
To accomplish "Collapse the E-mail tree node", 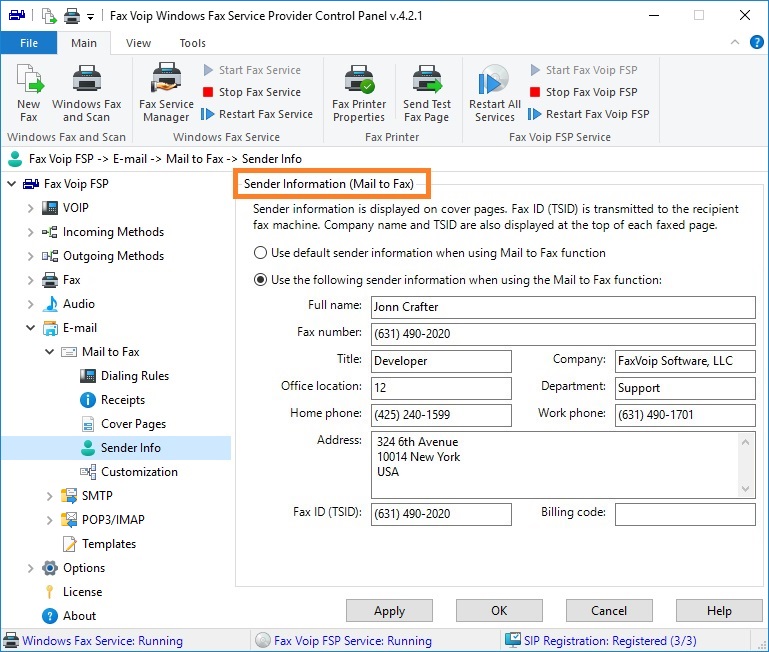I will 30,328.
